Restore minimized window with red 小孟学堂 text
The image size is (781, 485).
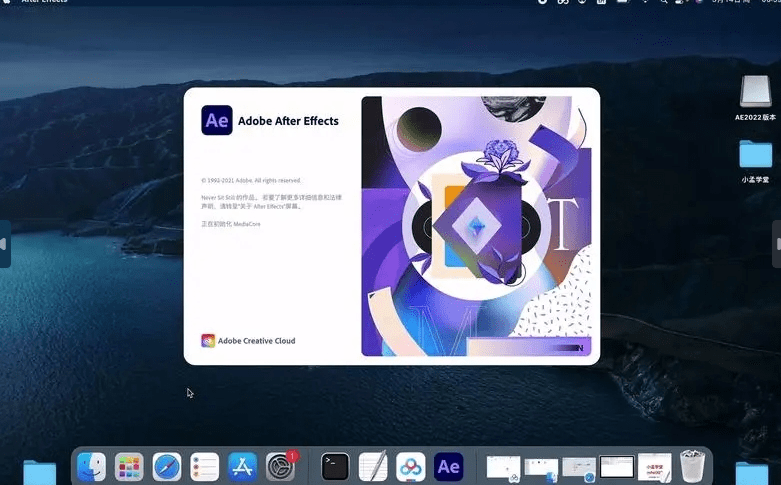(654, 468)
